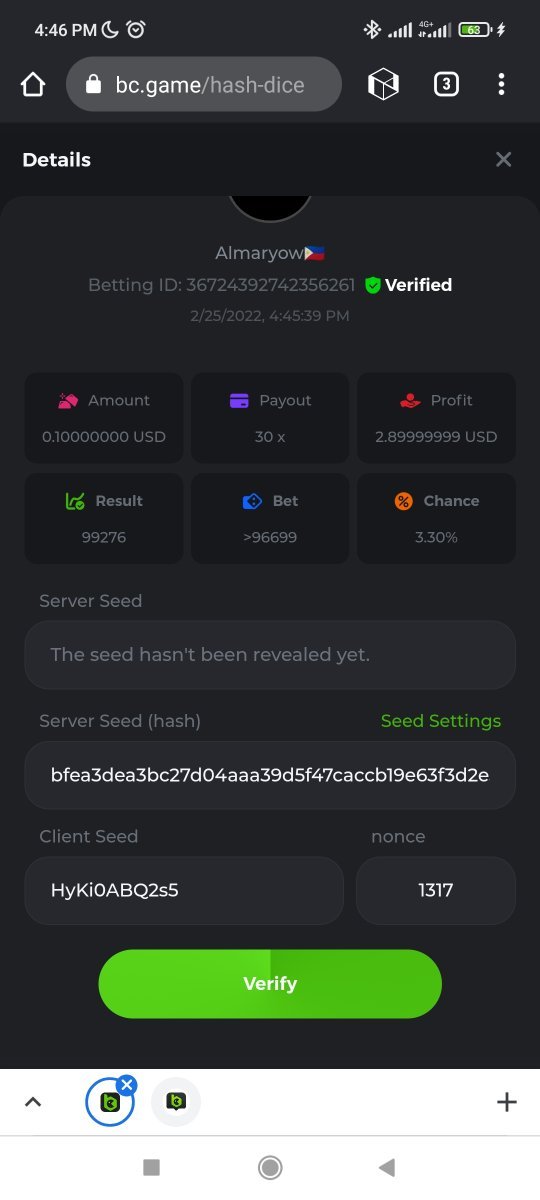
Task: Open Seed Settings link
Action: click(x=441, y=721)
